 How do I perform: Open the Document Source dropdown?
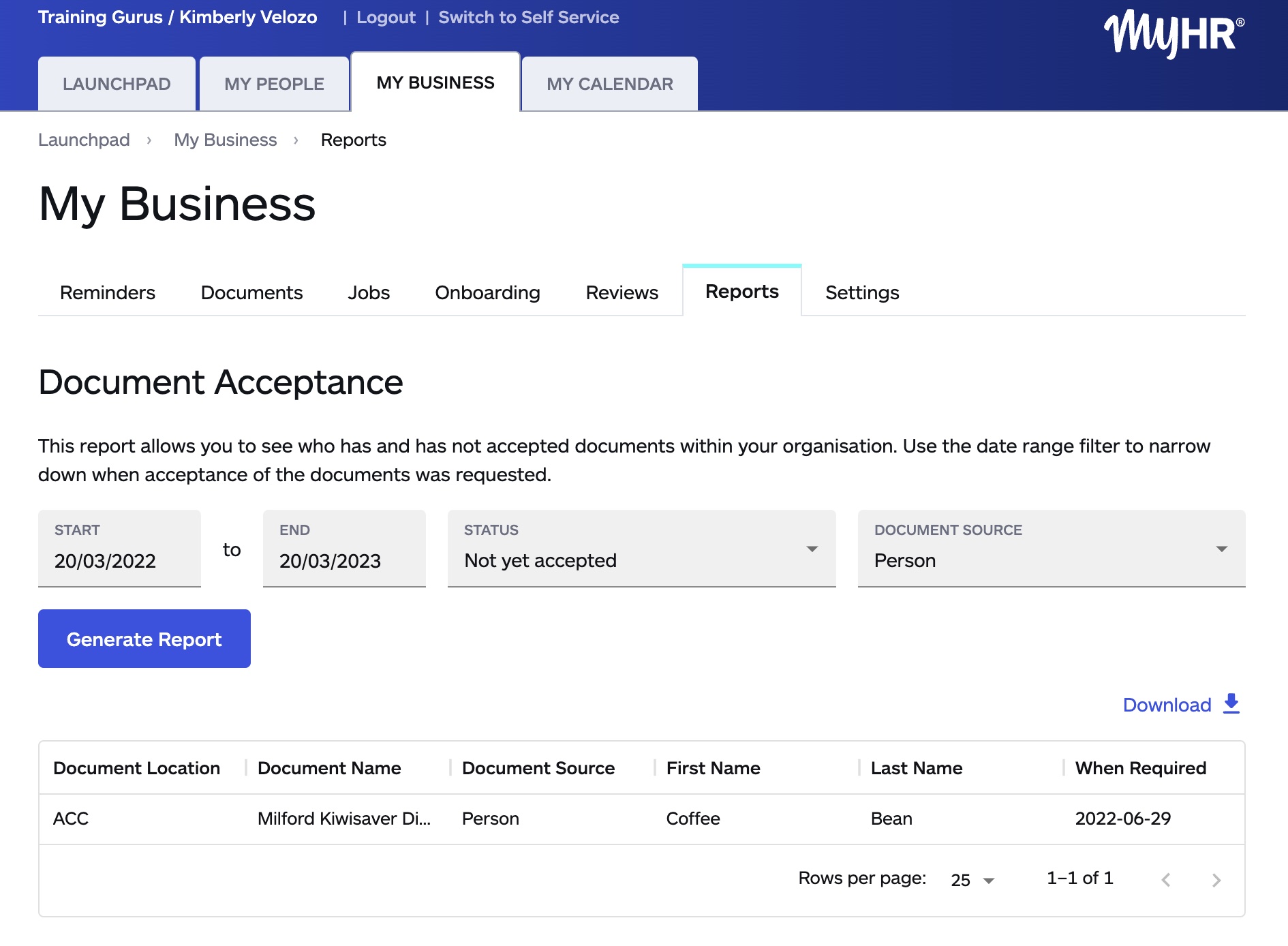(x=1051, y=548)
